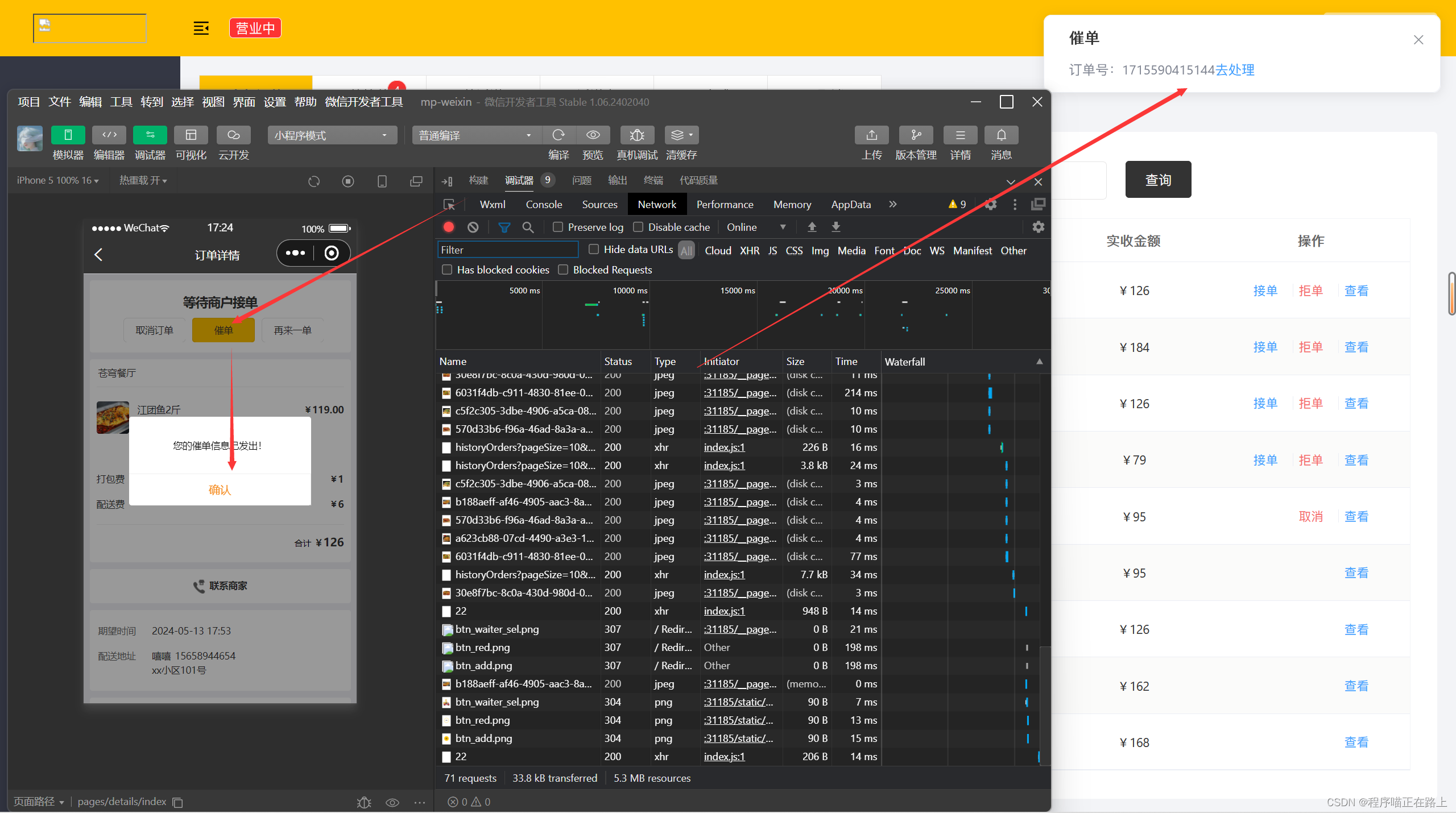Enable Preserve log checkbox
Viewport: 1456px width, 813px height.
coord(558,227)
